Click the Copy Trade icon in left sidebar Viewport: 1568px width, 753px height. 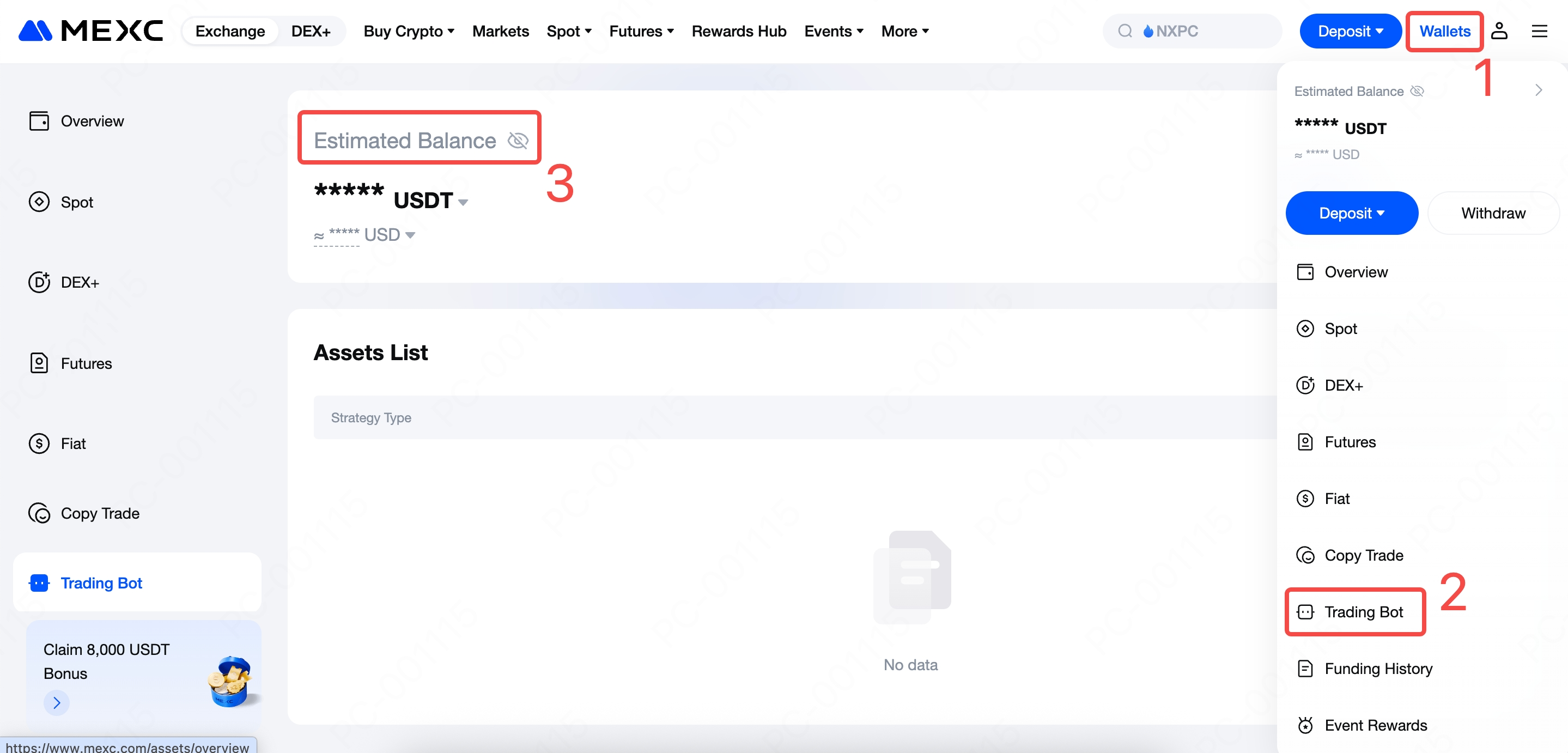(x=39, y=513)
